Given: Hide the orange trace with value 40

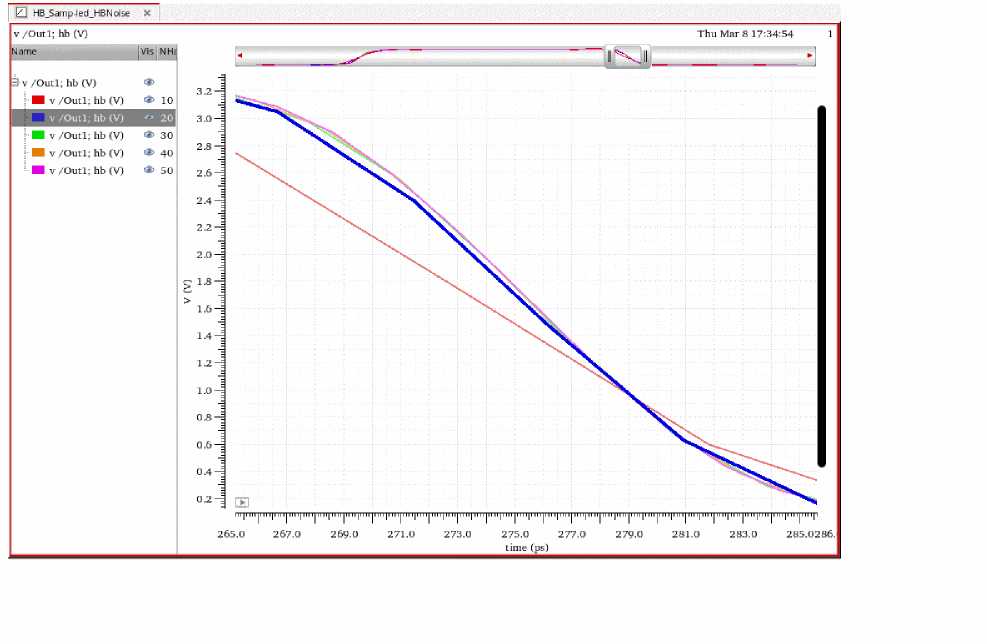Looking at the screenshot, I should 149,153.
